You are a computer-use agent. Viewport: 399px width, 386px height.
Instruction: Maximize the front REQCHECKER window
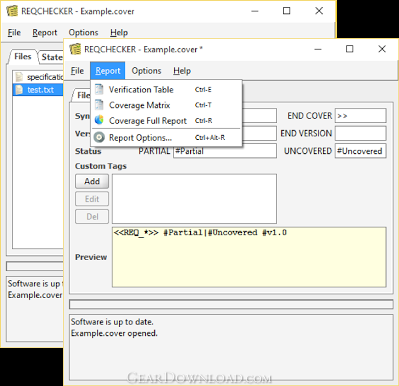349,49
